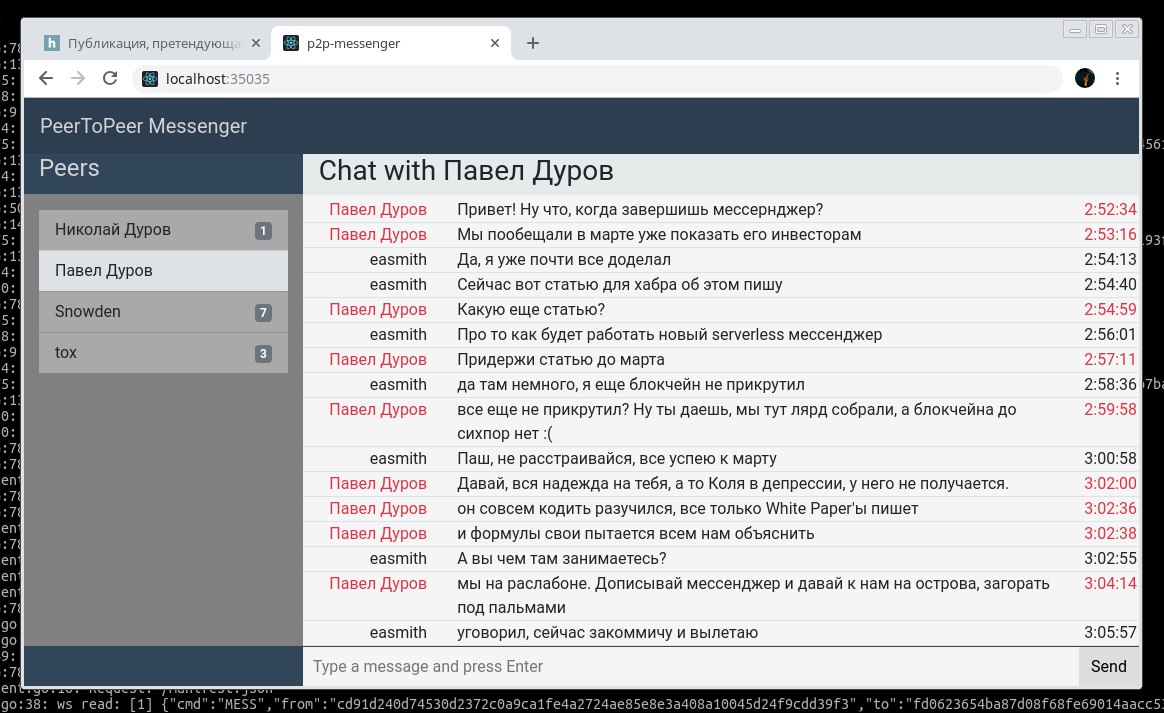Select Павел Дуров in peers list
1164x713 pixels.
pos(163,271)
